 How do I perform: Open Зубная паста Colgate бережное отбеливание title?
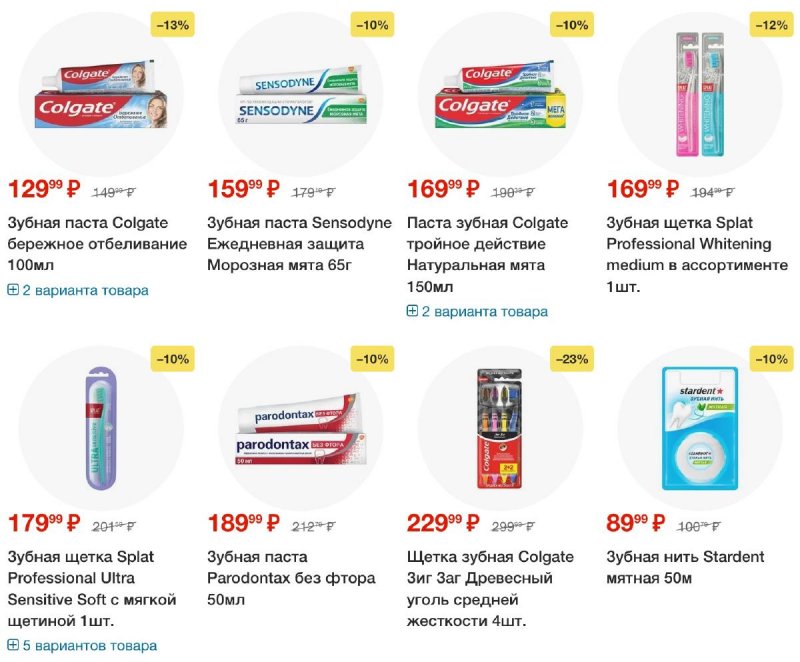pos(97,244)
